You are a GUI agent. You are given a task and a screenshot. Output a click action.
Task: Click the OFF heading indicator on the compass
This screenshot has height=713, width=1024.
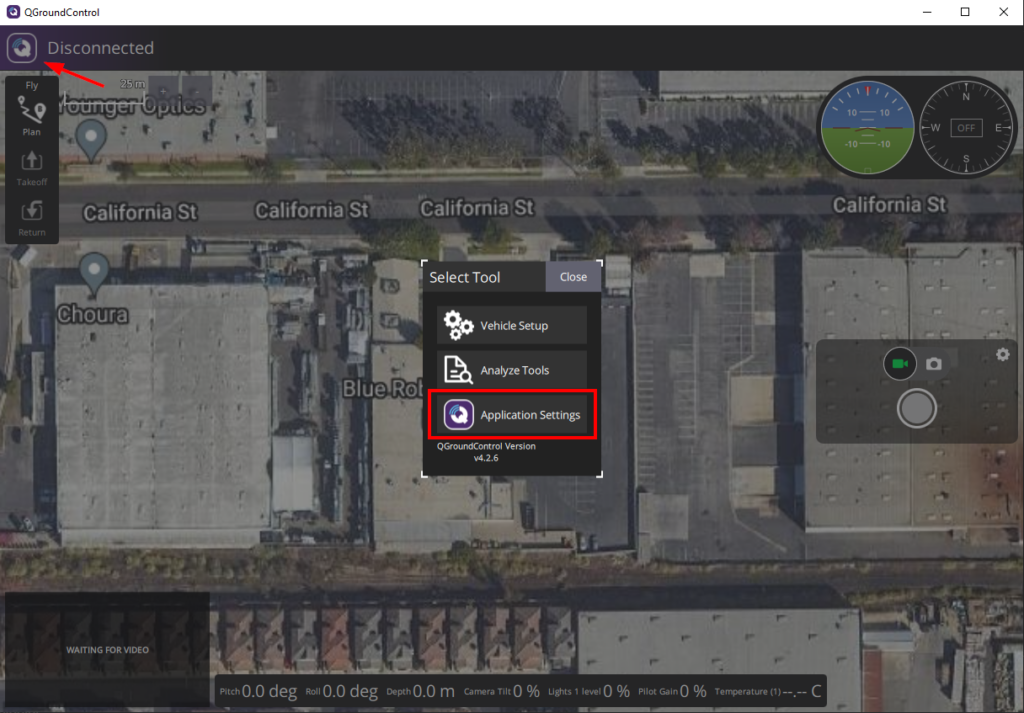pyautogui.click(x=965, y=128)
